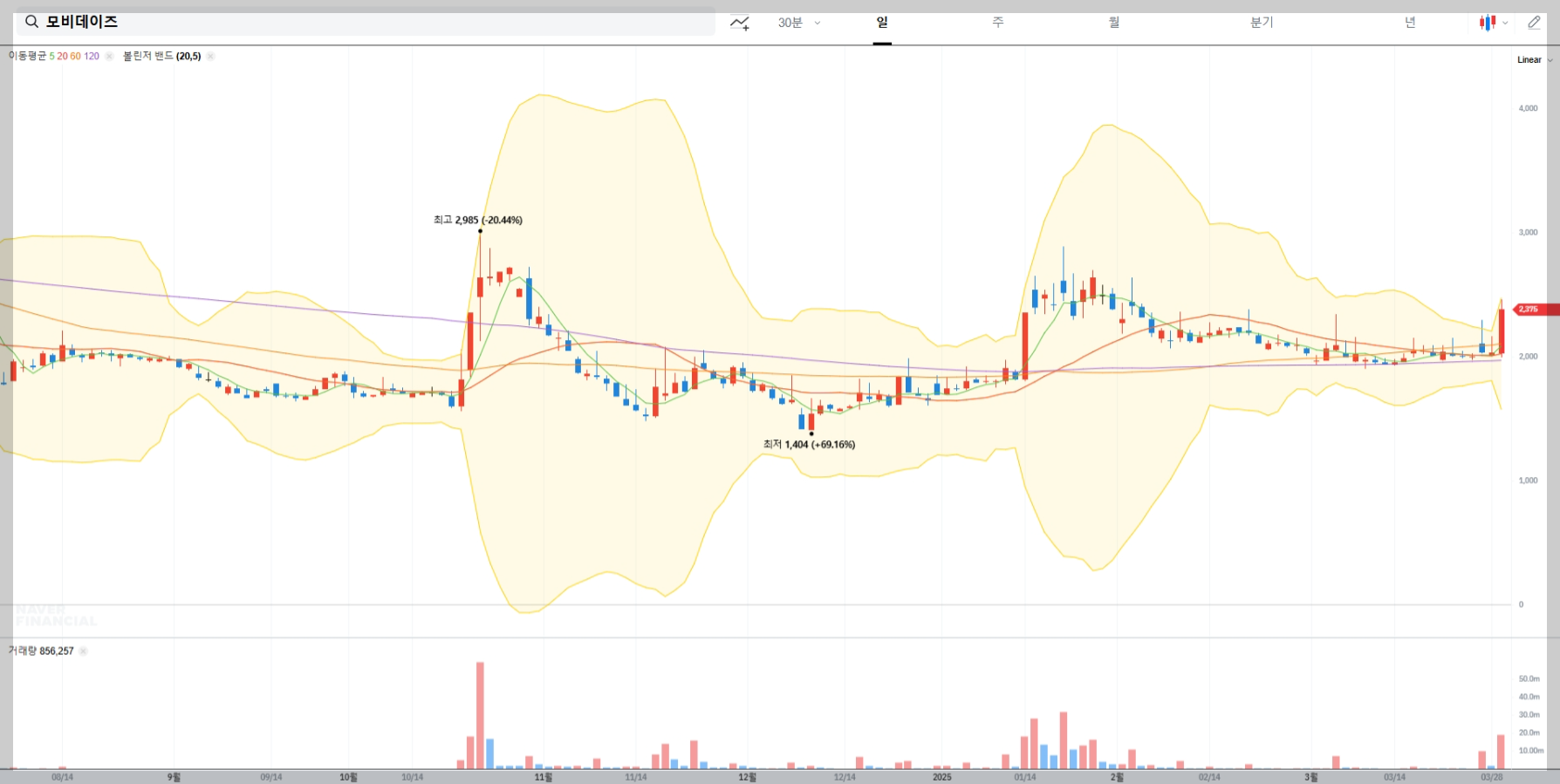Select the pencil drawing tool icon
This screenshot has width=1560, height=784.
(1534, 23)
